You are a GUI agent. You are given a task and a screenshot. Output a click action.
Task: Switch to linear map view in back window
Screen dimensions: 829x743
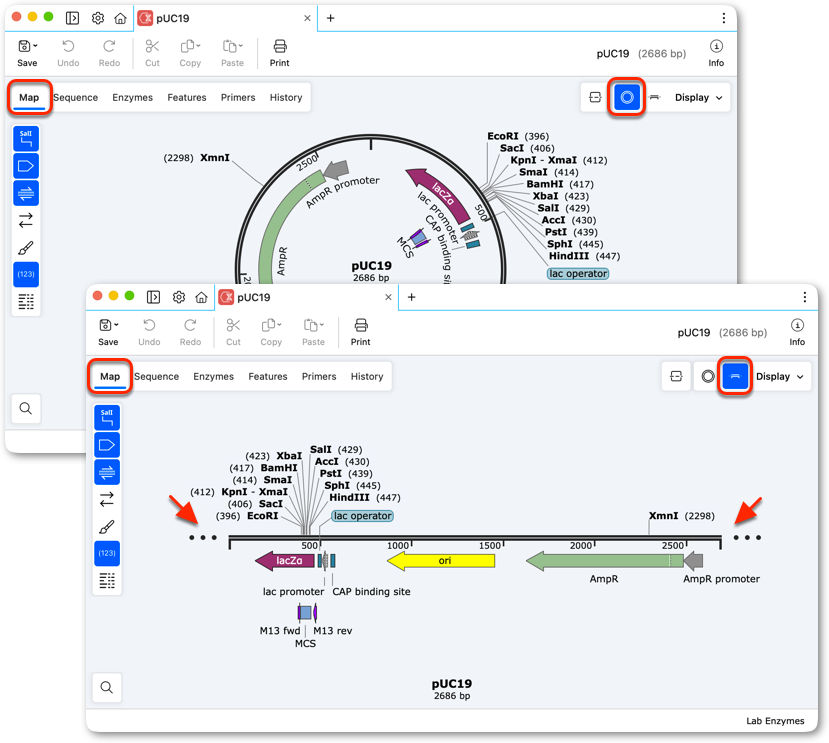[655, 97]
